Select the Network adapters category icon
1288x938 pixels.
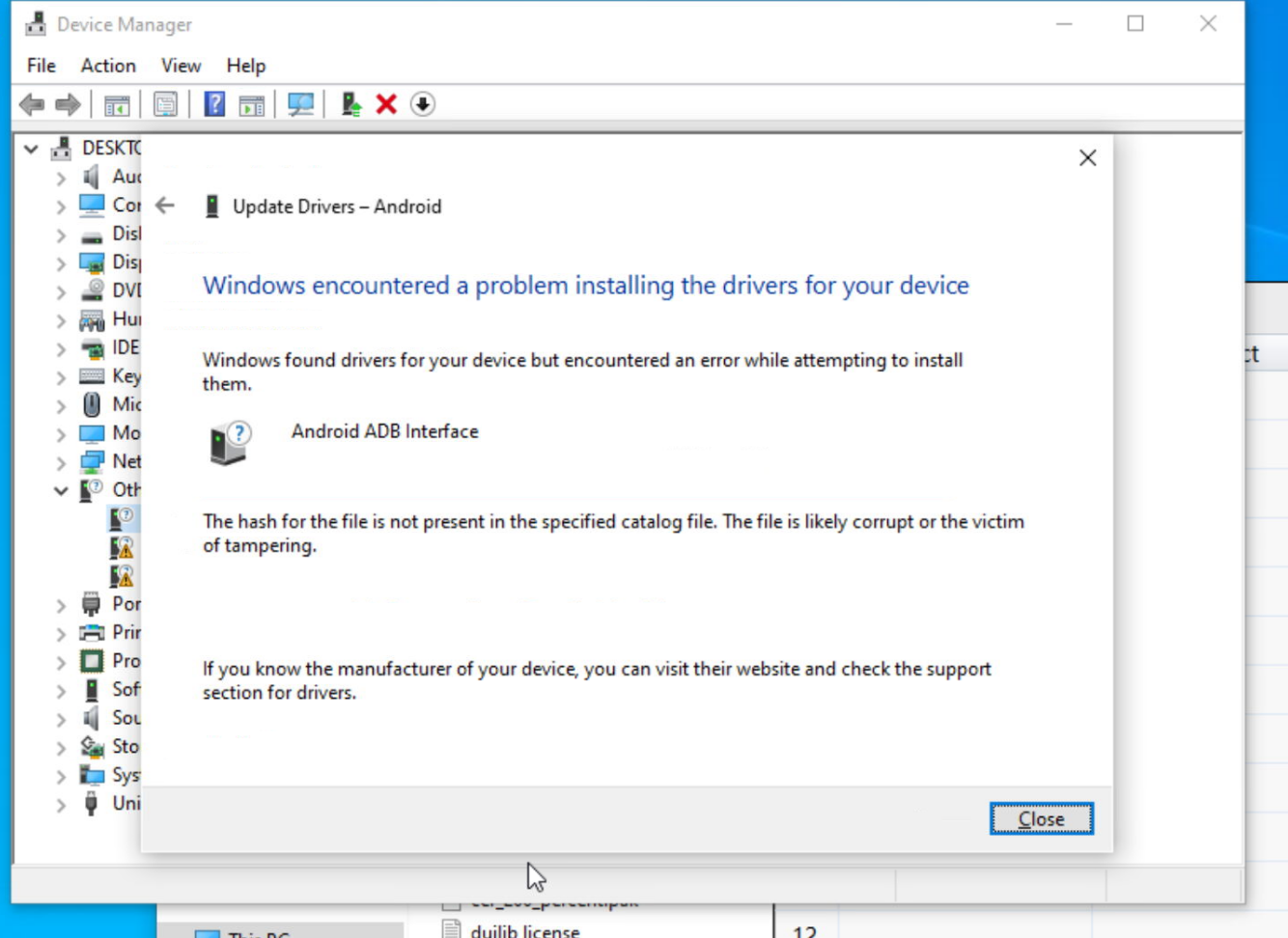pyautogui.click(x=92, y=462)
